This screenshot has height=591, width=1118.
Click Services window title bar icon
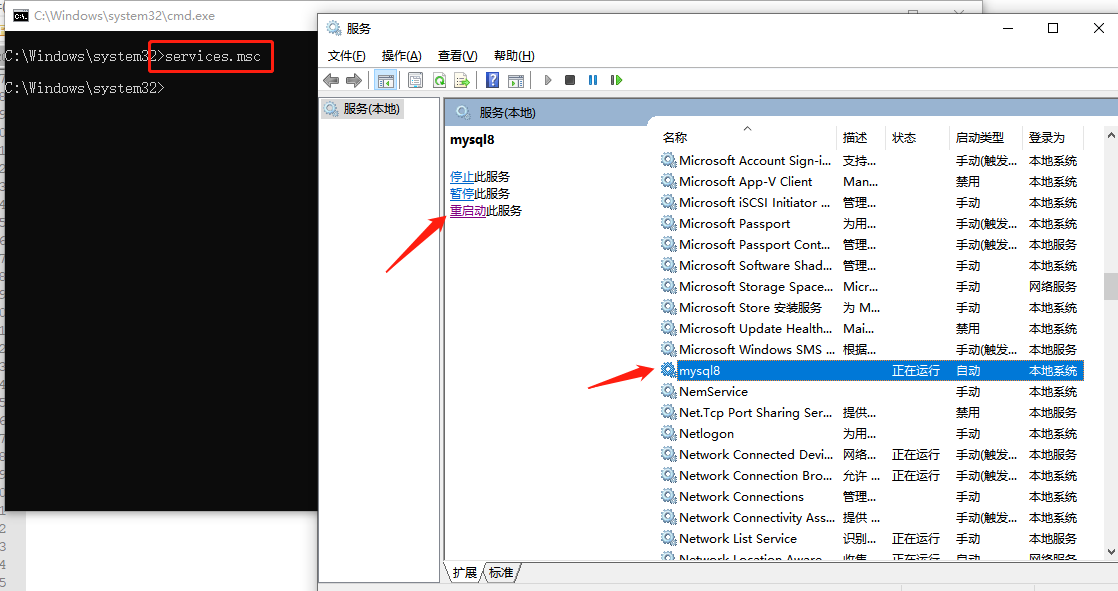tap(333, 29)
